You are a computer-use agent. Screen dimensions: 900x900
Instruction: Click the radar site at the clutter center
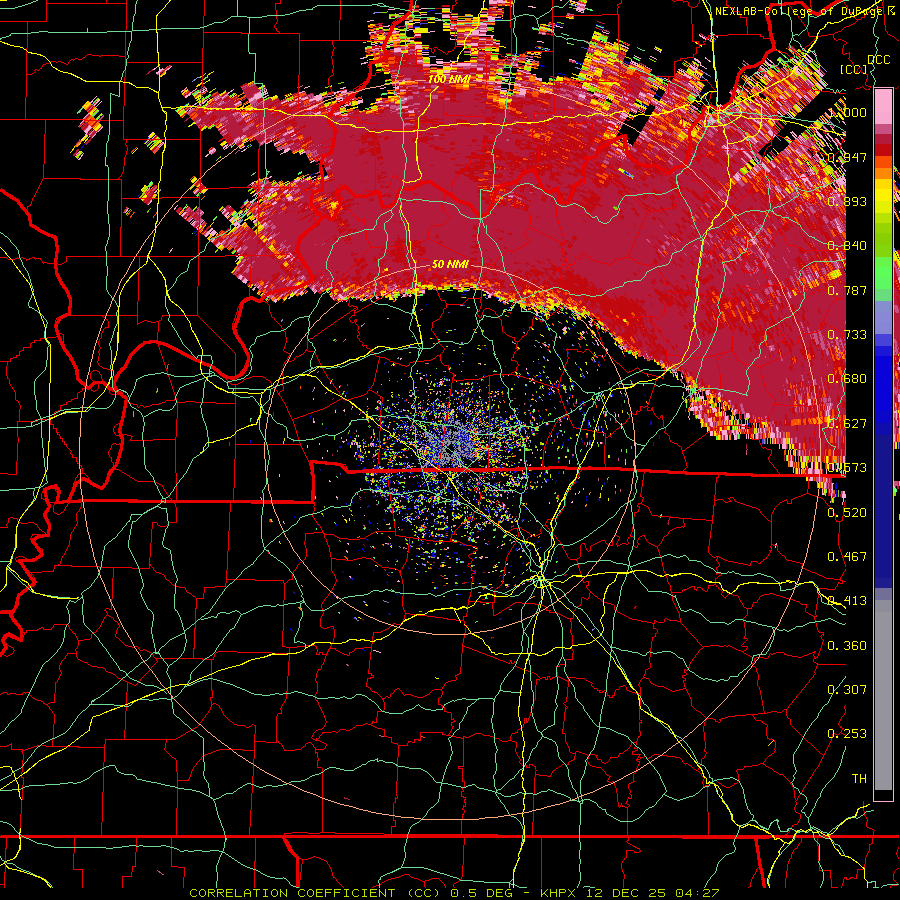[450, 449]
